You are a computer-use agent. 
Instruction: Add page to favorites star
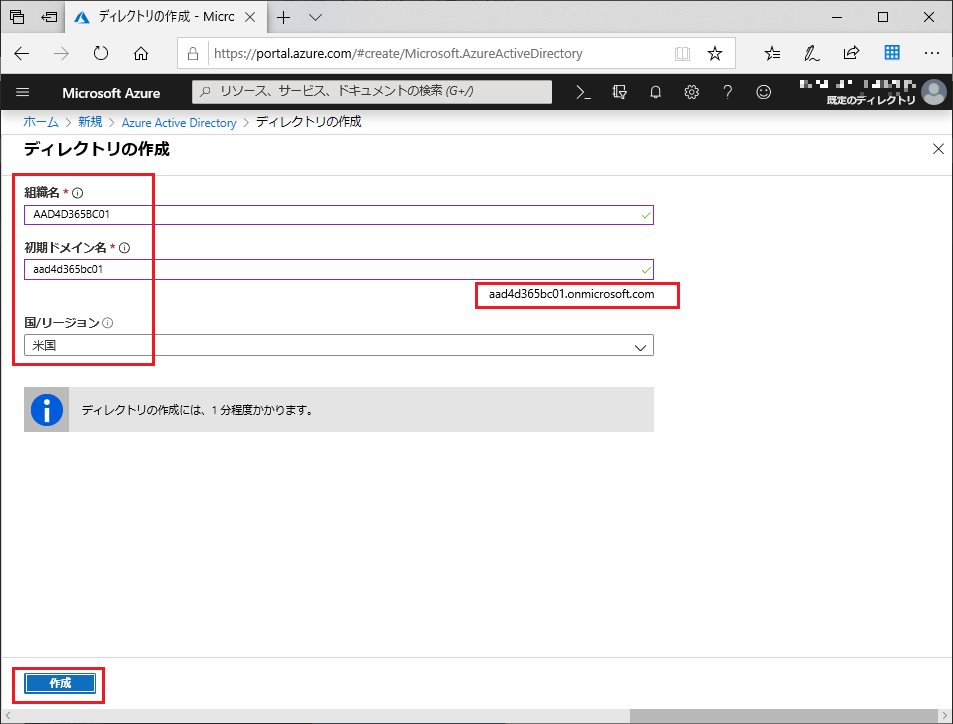pyautogui.click(x=715, y=53)
